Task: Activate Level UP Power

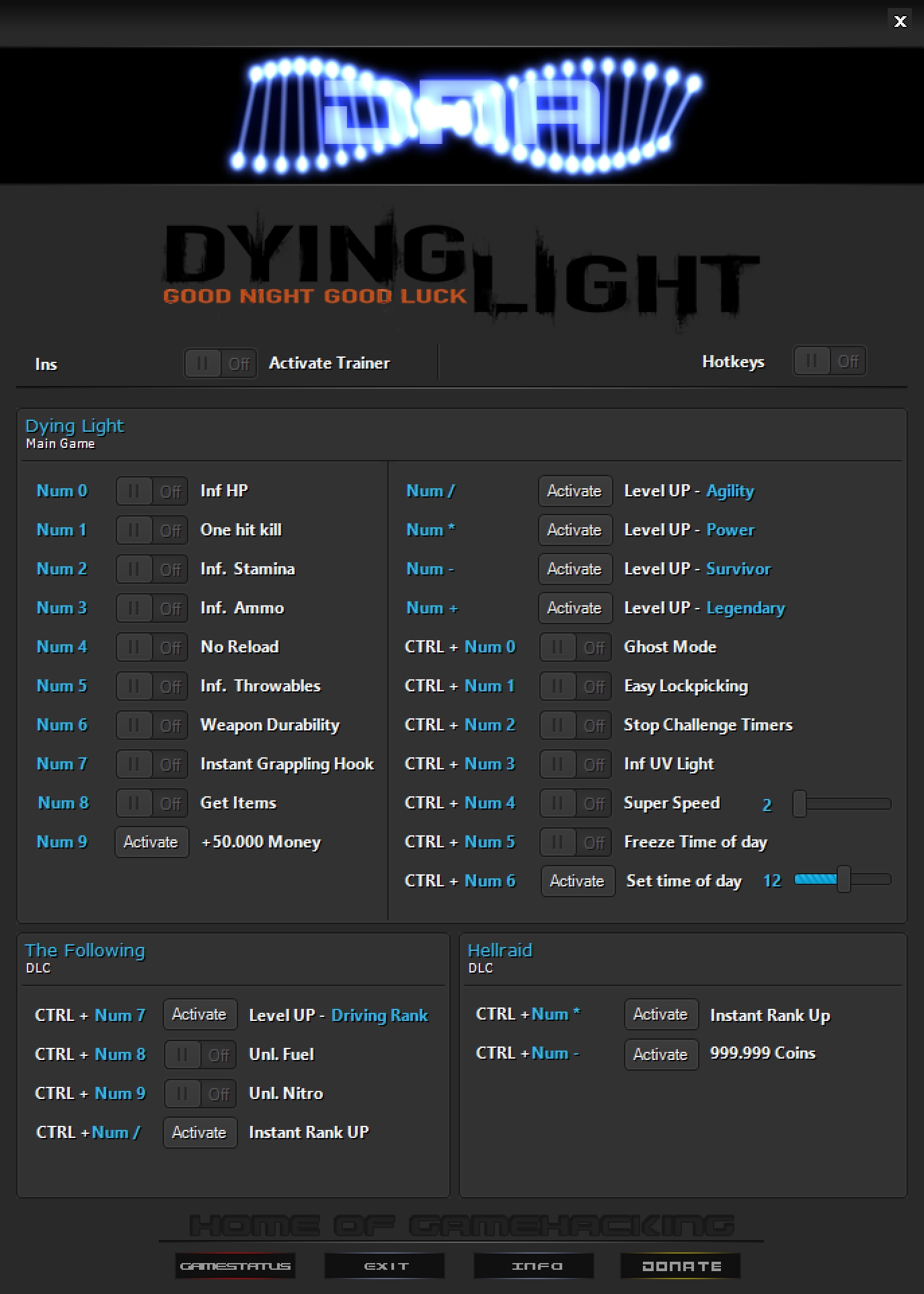Action: coord(575,530)
